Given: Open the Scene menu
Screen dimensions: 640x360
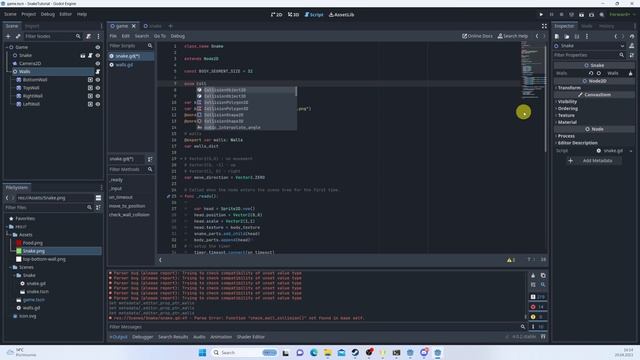Looking at the screenshot, I should click(x=10, y=14).
